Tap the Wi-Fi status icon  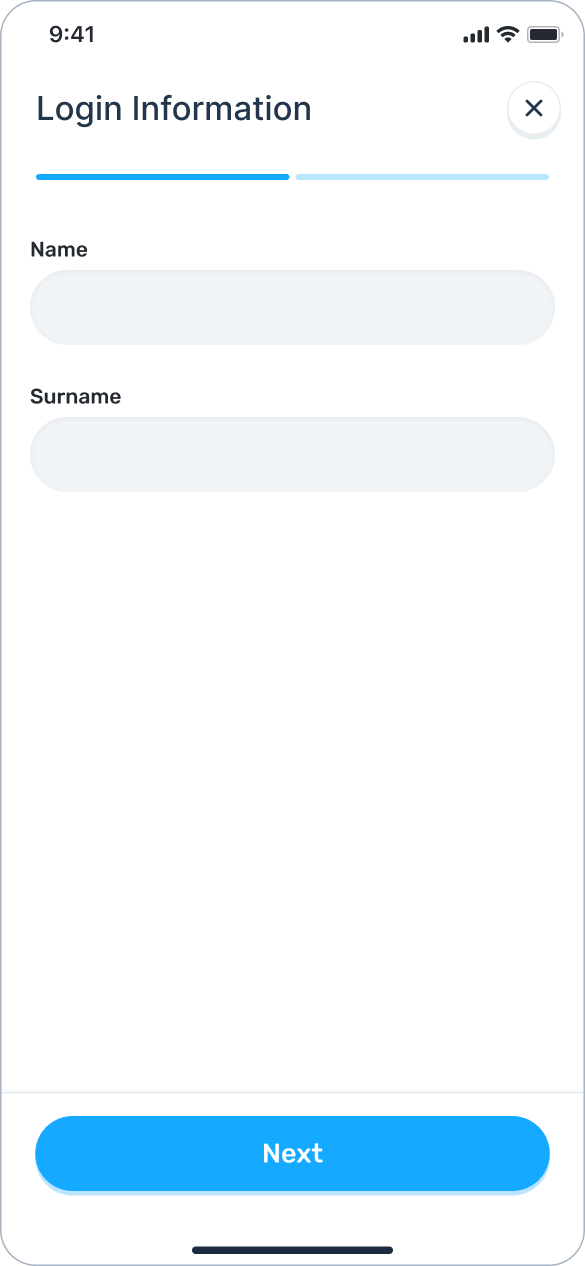click(x=508, y=34)
